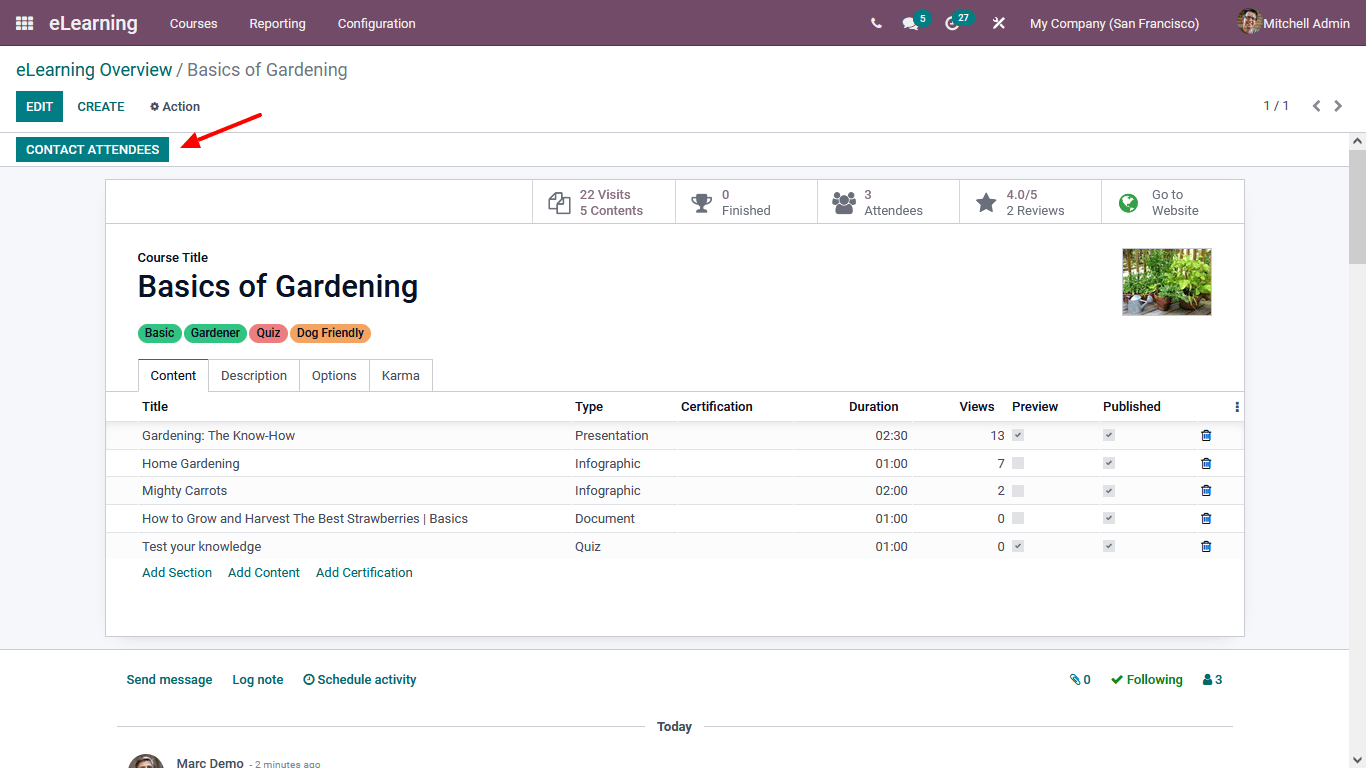Screen dimensions: 1366x768
Task: Click the Log note link
Action: tap(258, 680)
